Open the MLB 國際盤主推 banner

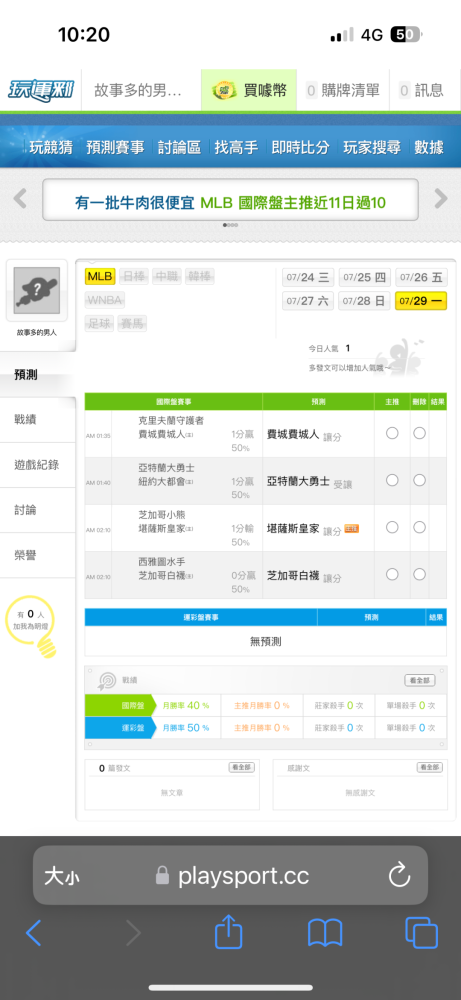point(230,200)
